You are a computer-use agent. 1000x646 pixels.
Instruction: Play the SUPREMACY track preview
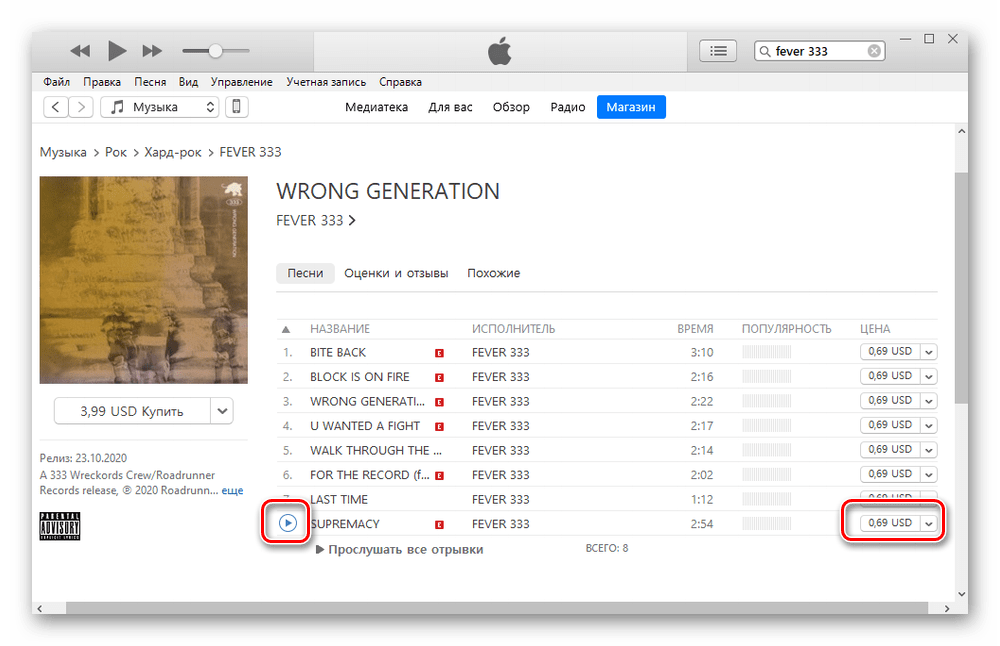287,523
